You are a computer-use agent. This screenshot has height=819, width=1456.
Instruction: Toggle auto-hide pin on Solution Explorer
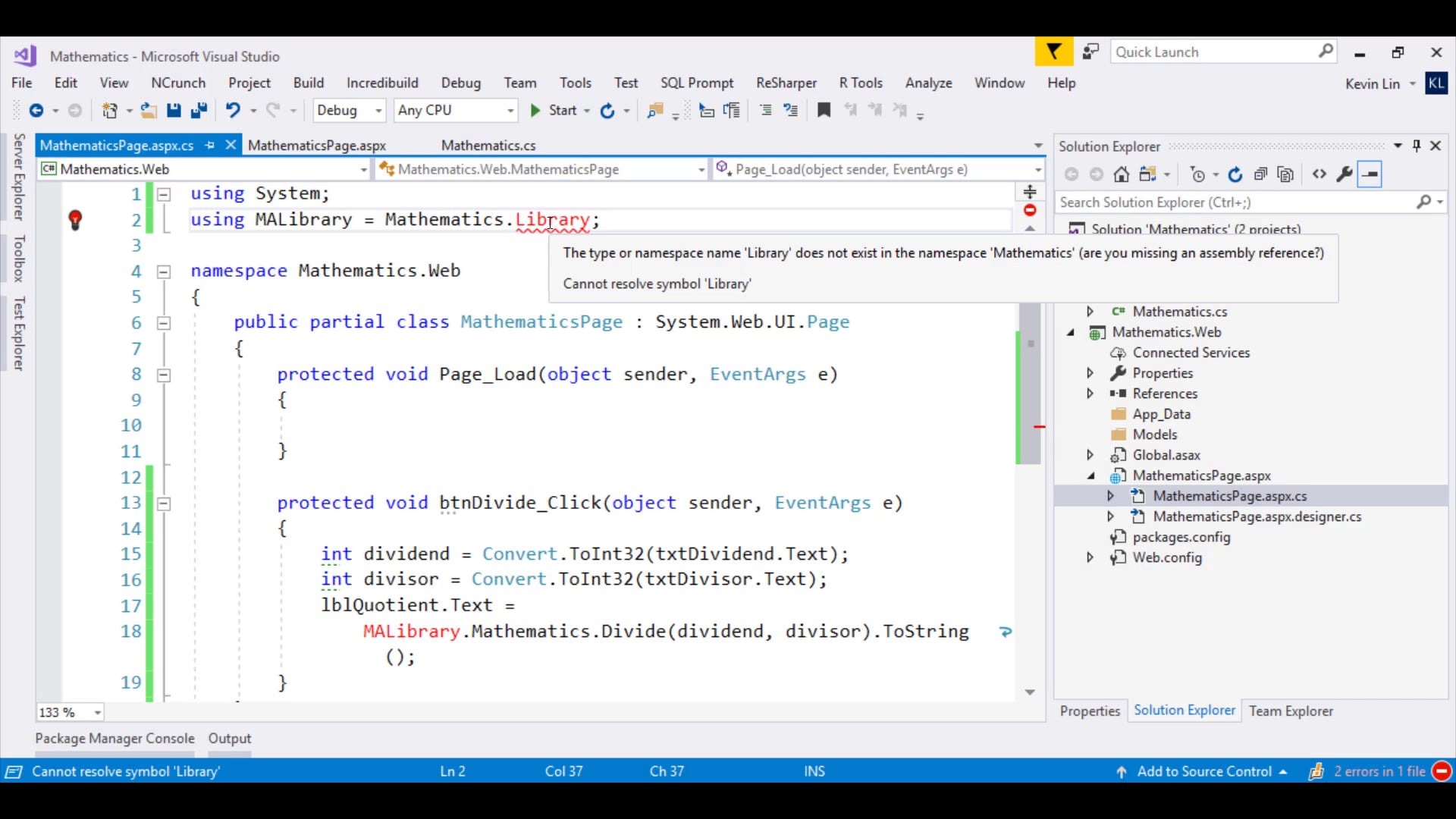pyautogui.click(x=1417, y=145)
